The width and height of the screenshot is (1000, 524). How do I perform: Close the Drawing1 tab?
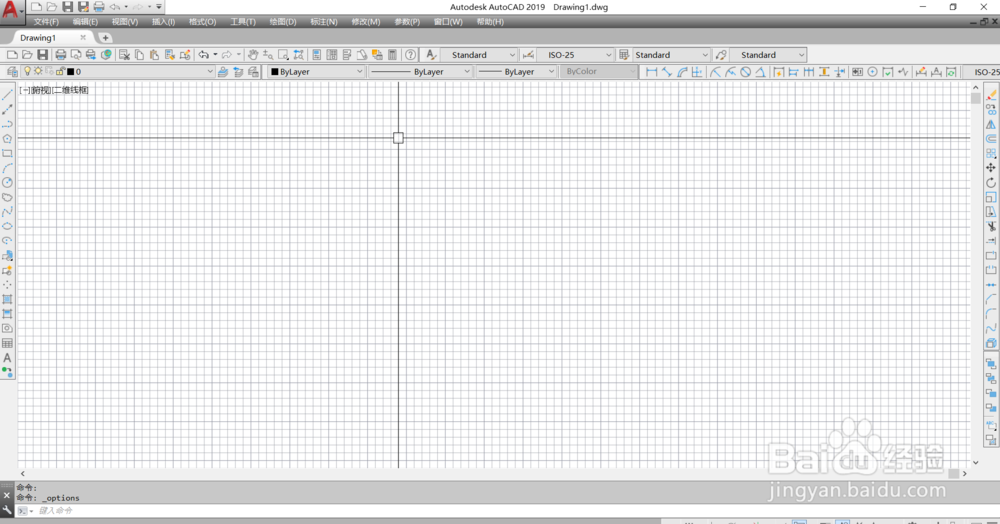83,38
